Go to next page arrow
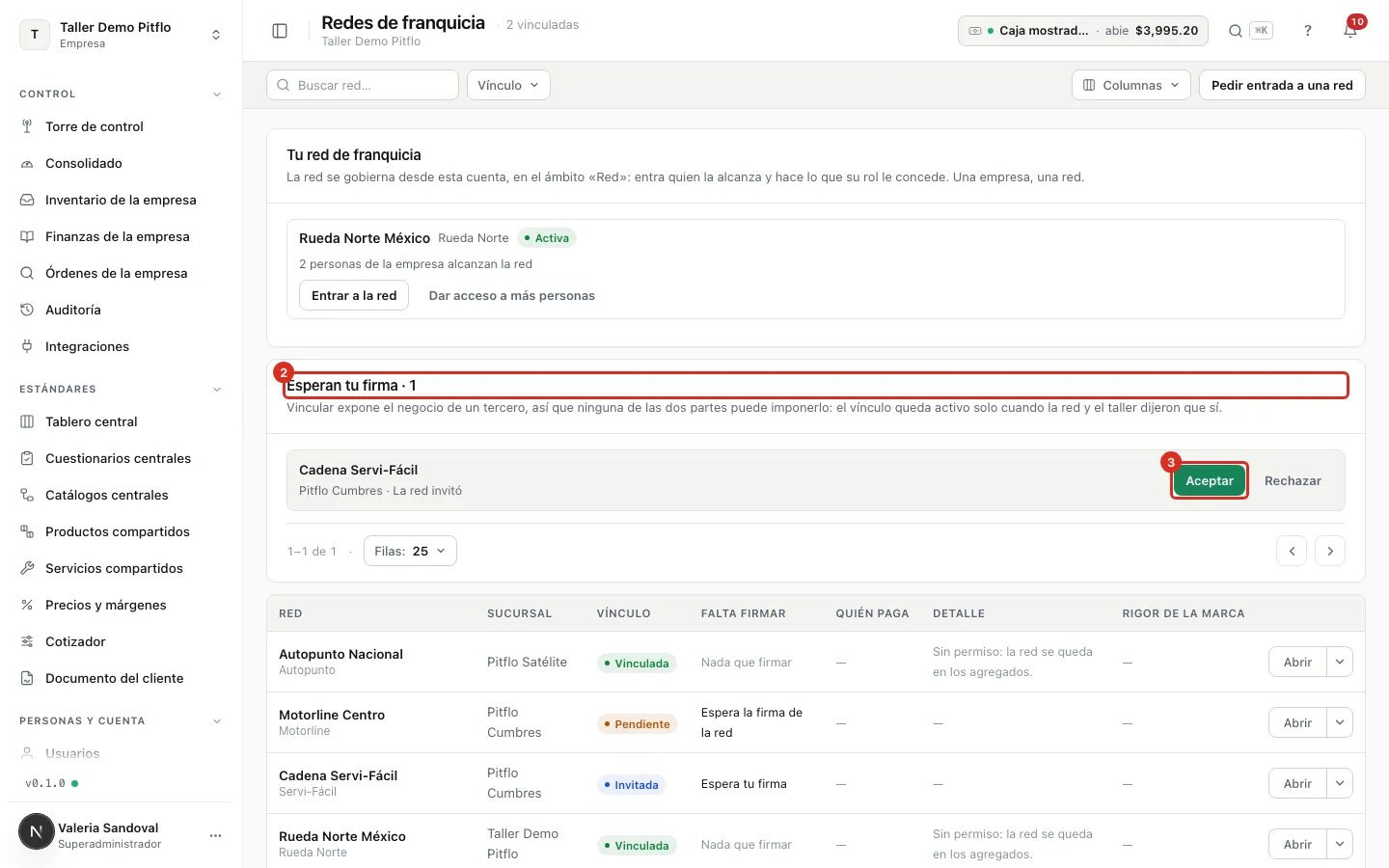Viewport: 1389px width, 868px height. click(1330, 551)
